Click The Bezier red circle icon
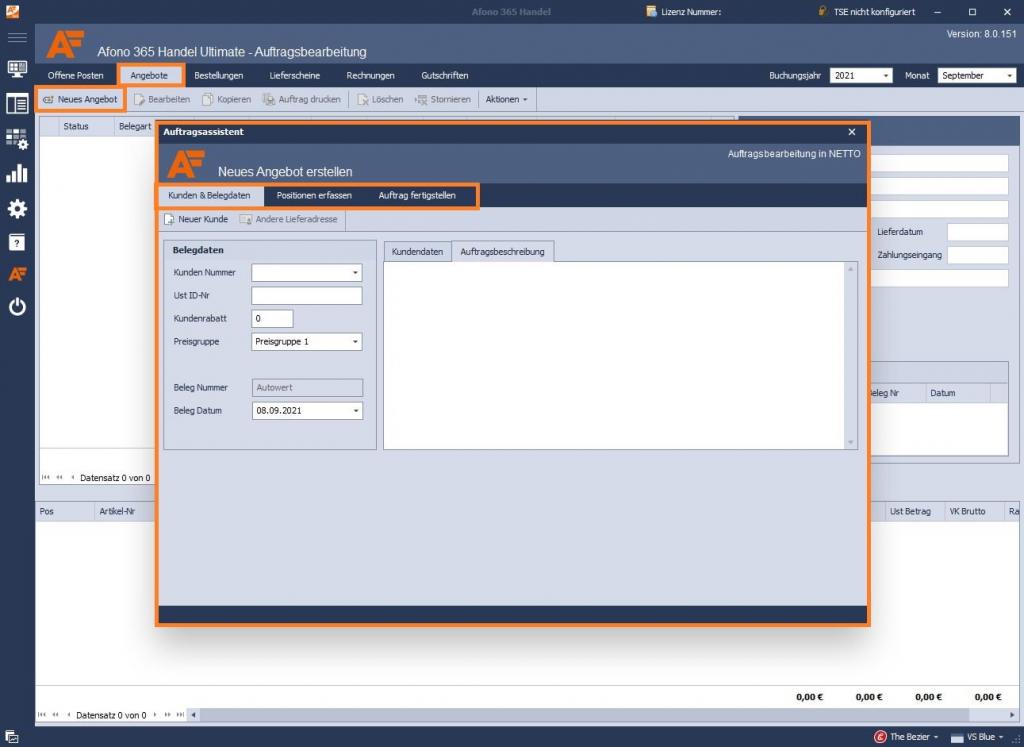Screen dimensions: 1024x747 click(x=880, y=737)
